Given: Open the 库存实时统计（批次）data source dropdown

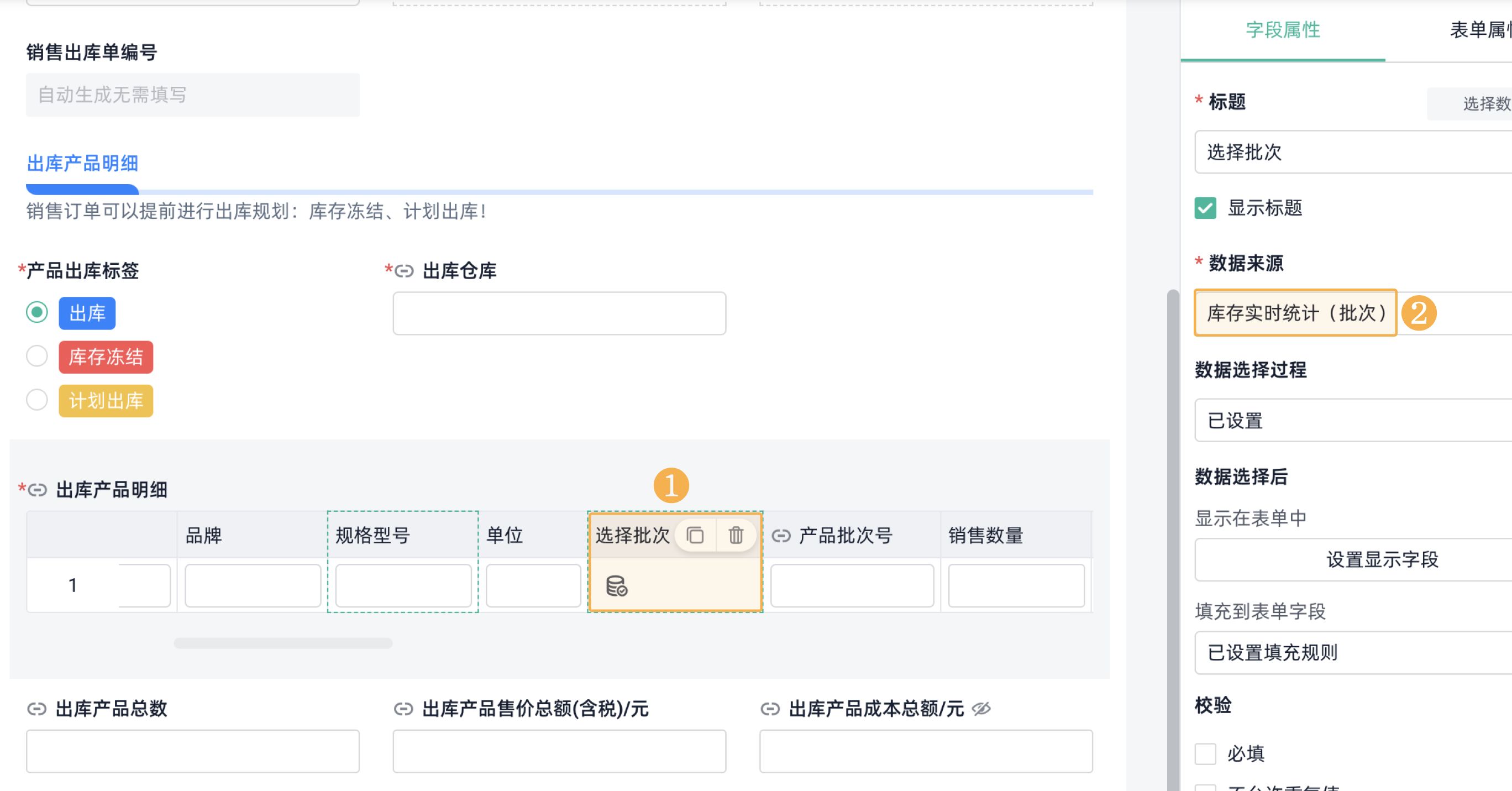Looking at the screenshot, I should point(1295,313).
